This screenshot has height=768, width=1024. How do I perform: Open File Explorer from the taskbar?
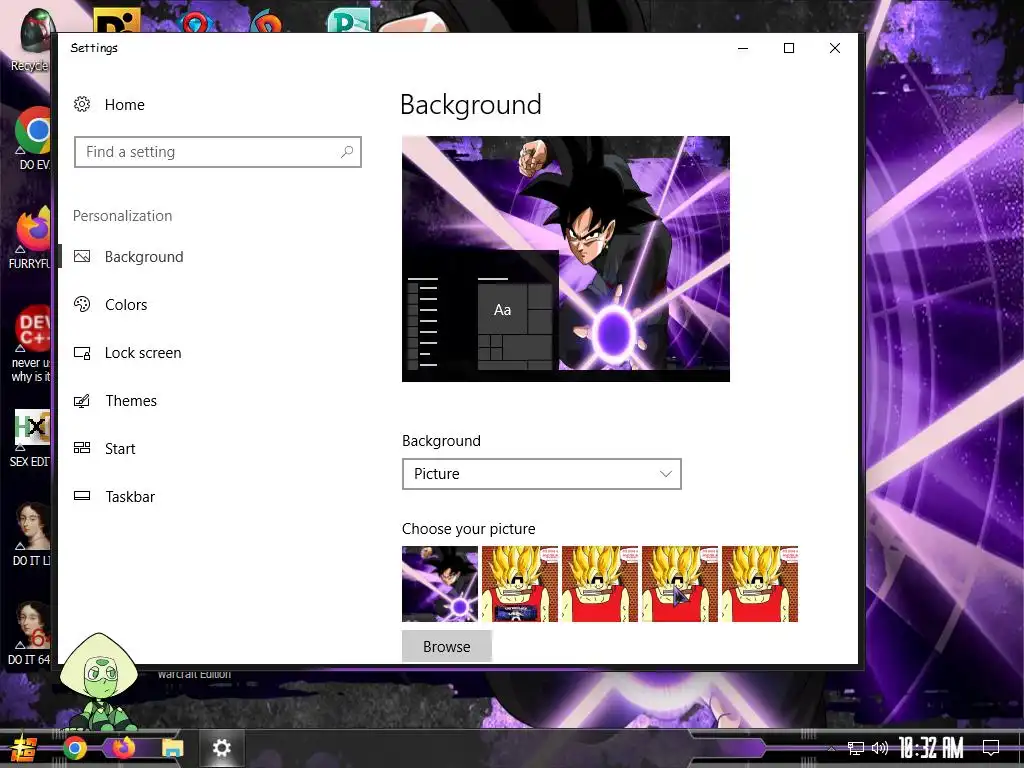pyautogui.click(x=172, y=748)
